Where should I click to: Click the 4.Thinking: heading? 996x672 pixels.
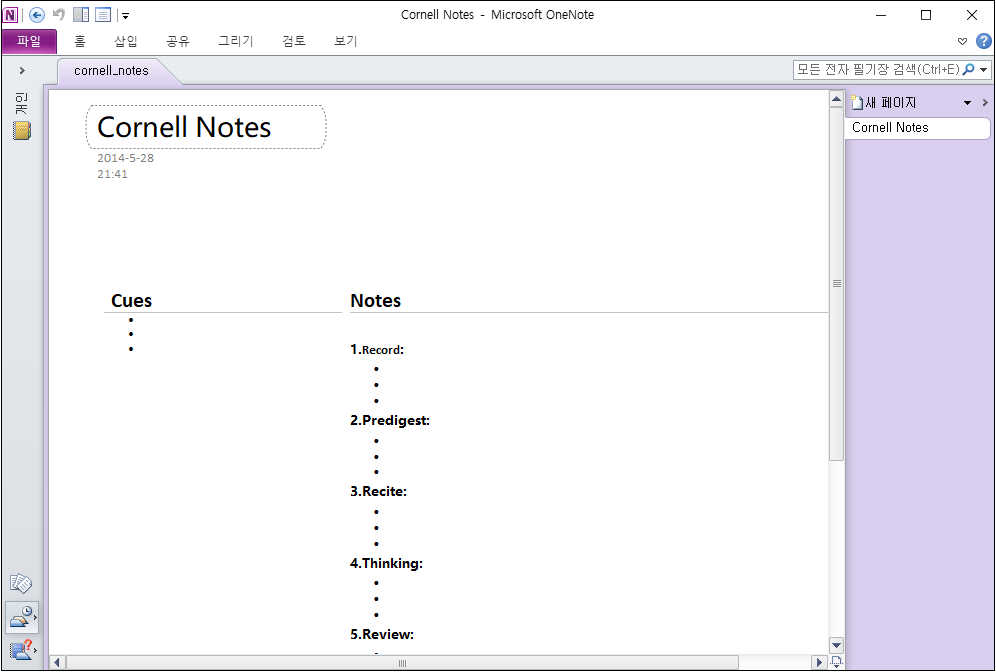pos(386,563)
